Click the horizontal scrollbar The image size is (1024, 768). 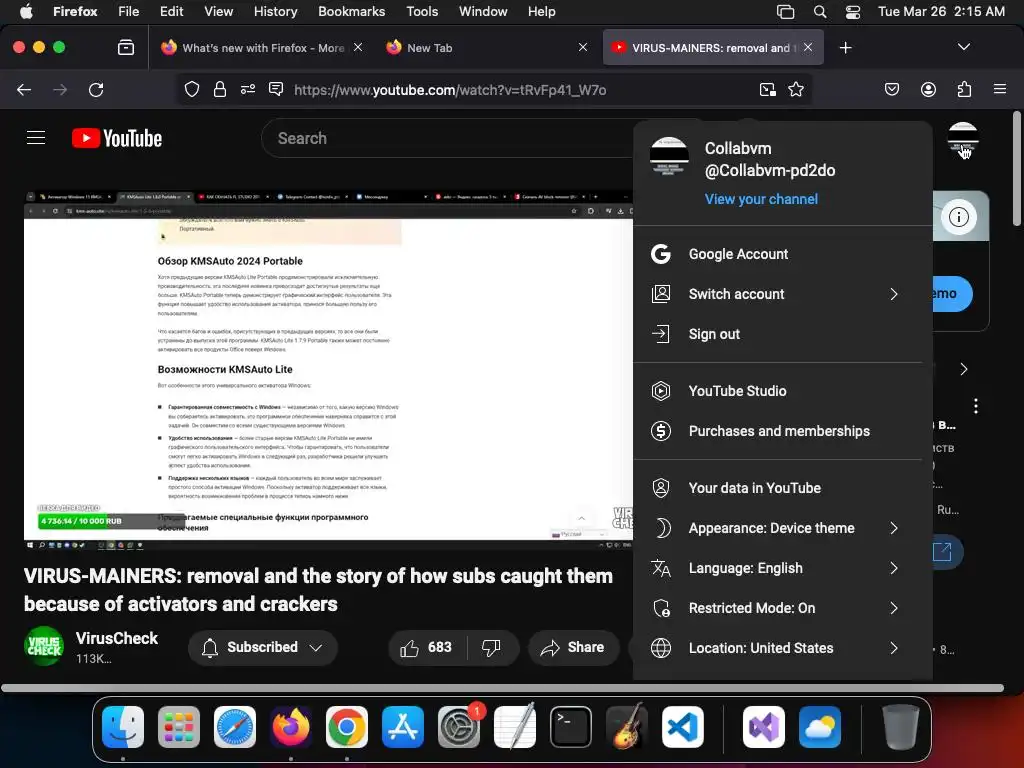point(502,688)
